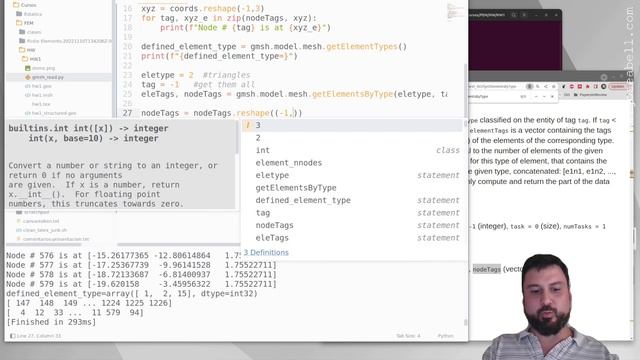Click the red extension icon in browser toolbar
This screenshot has width=640, height=360.
[580, 87]
